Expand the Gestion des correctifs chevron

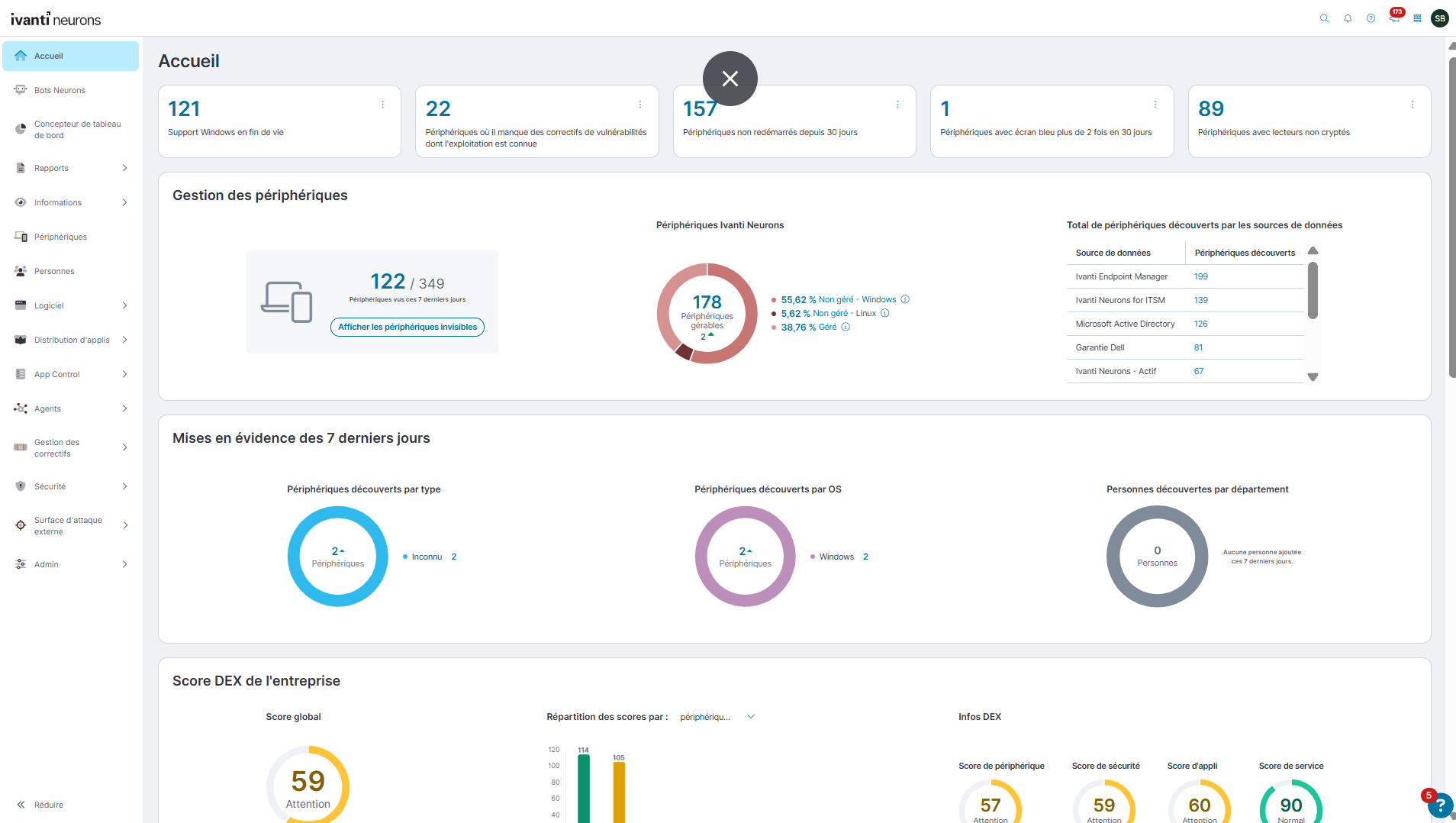pyautogui.click(x=124, y=447)
